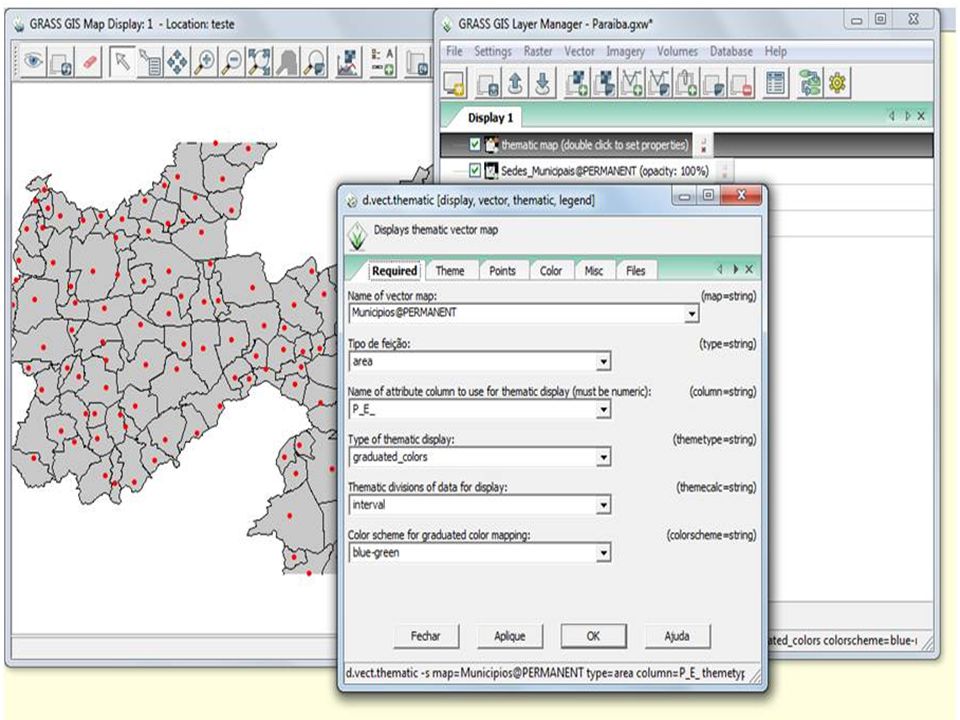Select the Zoom out magnifier tool
The width and height of the screenshot is (960, 720).
tap(233, 63)
